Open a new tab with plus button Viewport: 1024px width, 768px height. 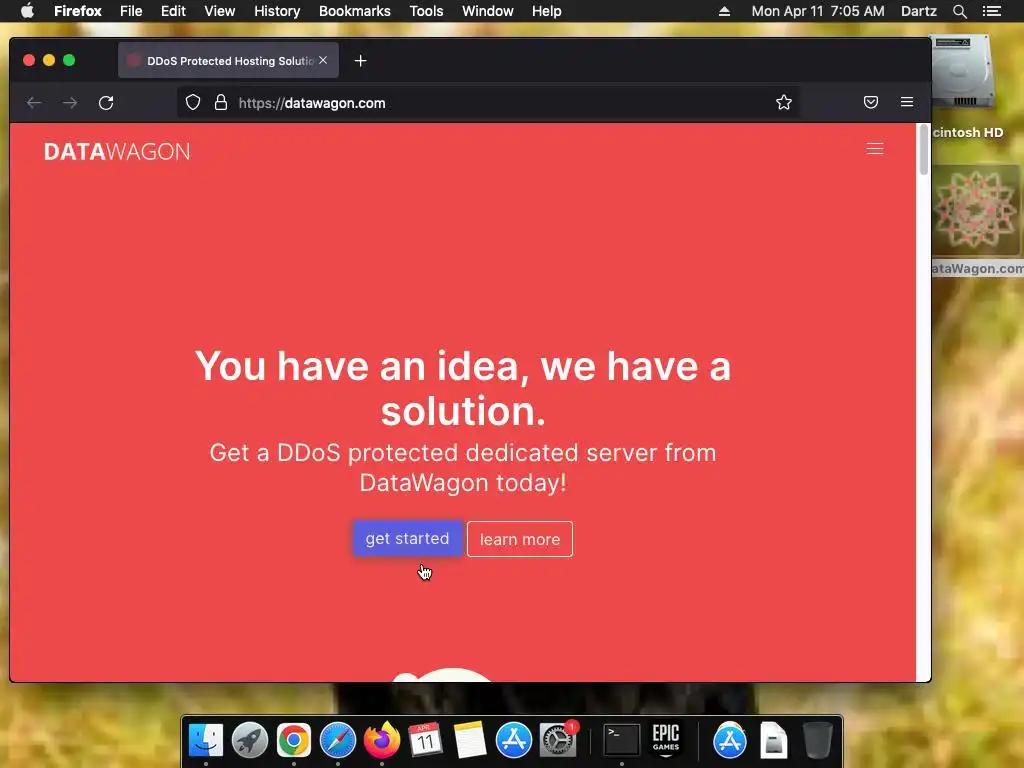tap(360, 61)
